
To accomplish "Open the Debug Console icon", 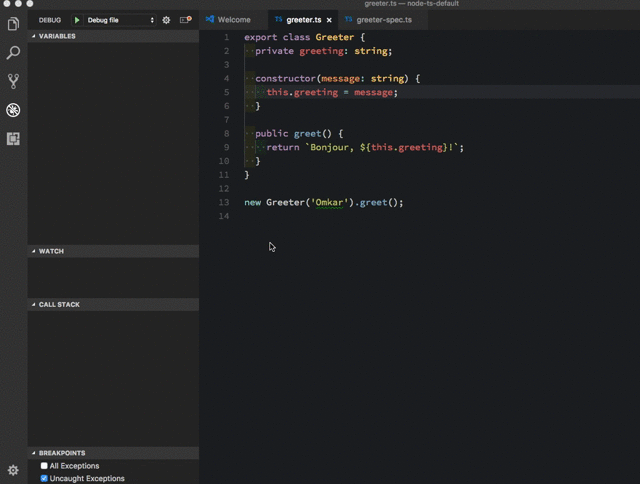I will click(x=186, y=20).
